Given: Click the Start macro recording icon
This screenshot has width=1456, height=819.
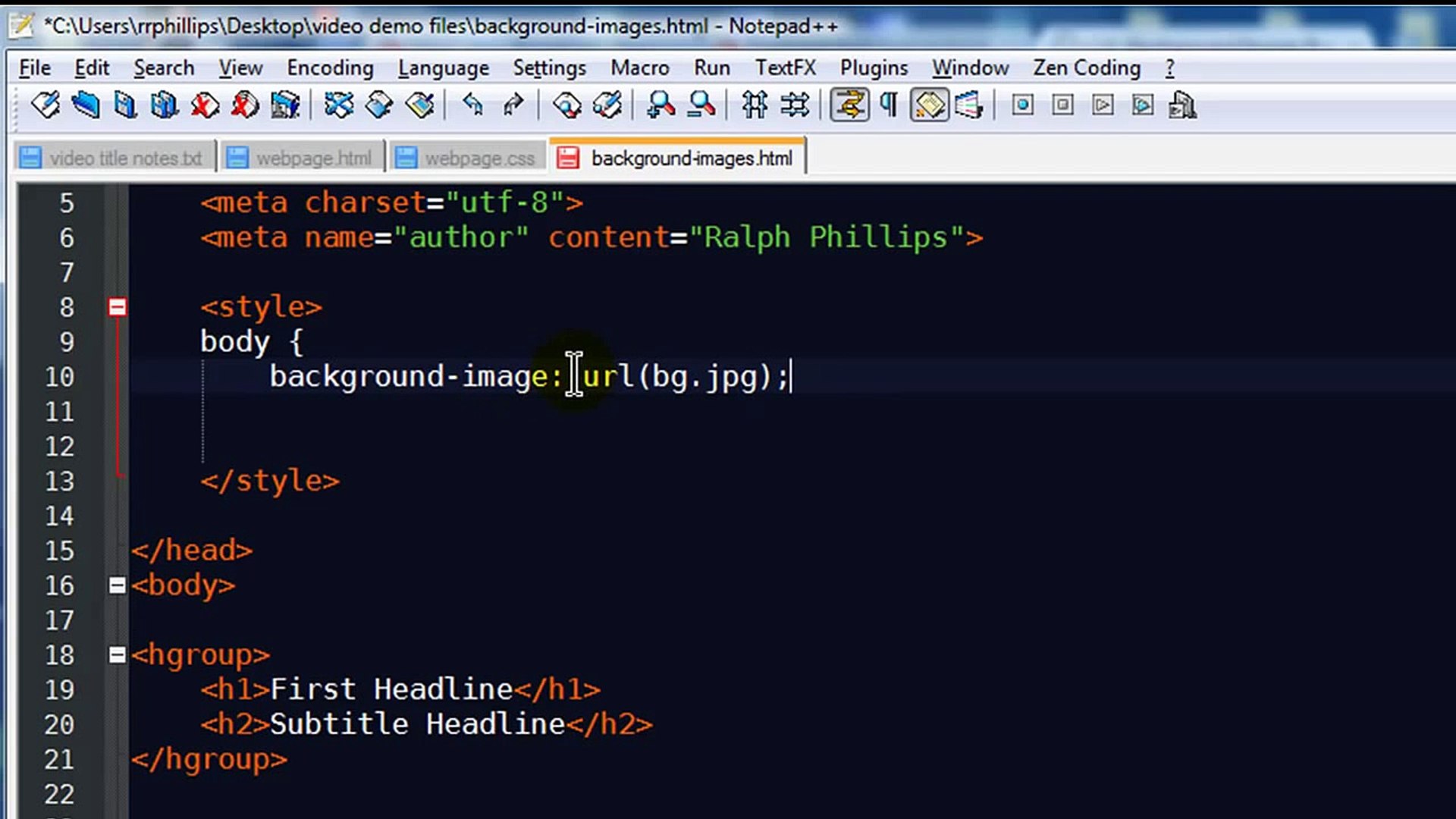Looking at the screenshot, I should 1022,105.
